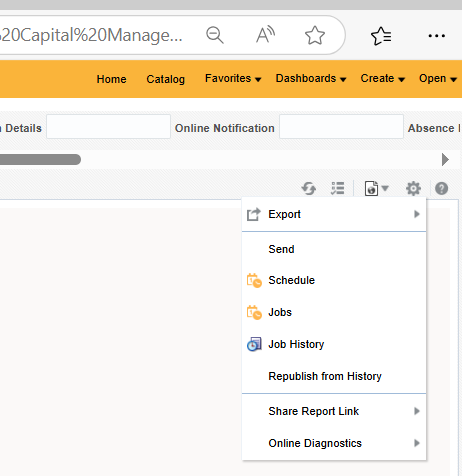Expand the Export submenu
Screen dimensions: 462x476
(x=334, y=214)
